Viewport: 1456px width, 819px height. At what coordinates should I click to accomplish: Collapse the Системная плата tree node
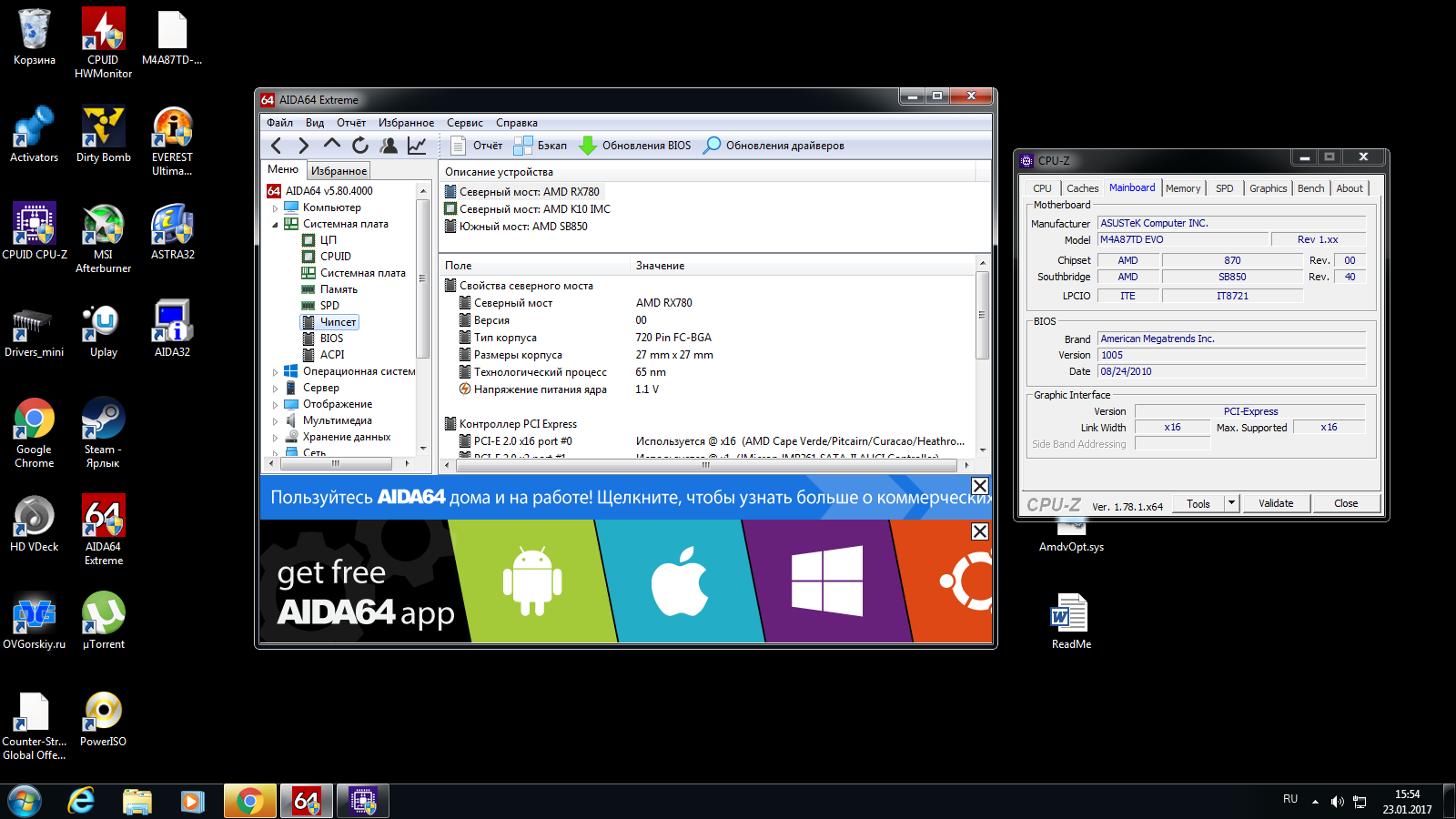pos(275,224)
